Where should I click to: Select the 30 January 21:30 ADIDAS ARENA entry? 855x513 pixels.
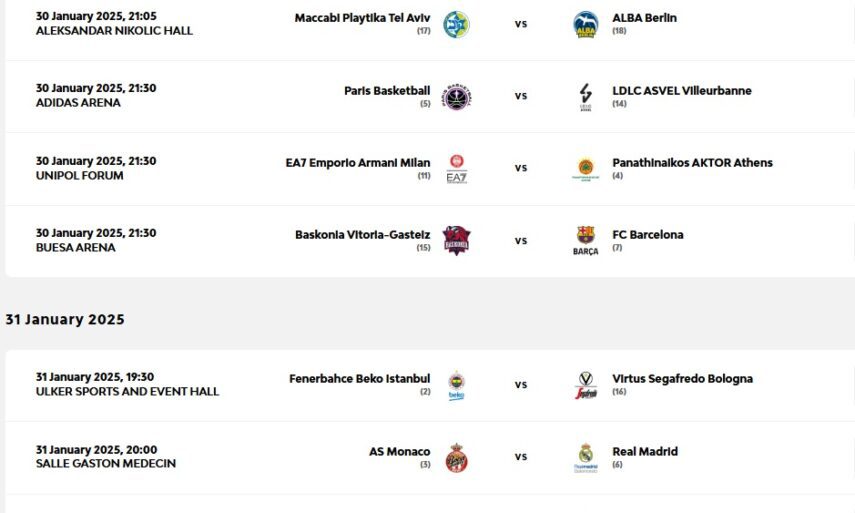coord(96,96)
